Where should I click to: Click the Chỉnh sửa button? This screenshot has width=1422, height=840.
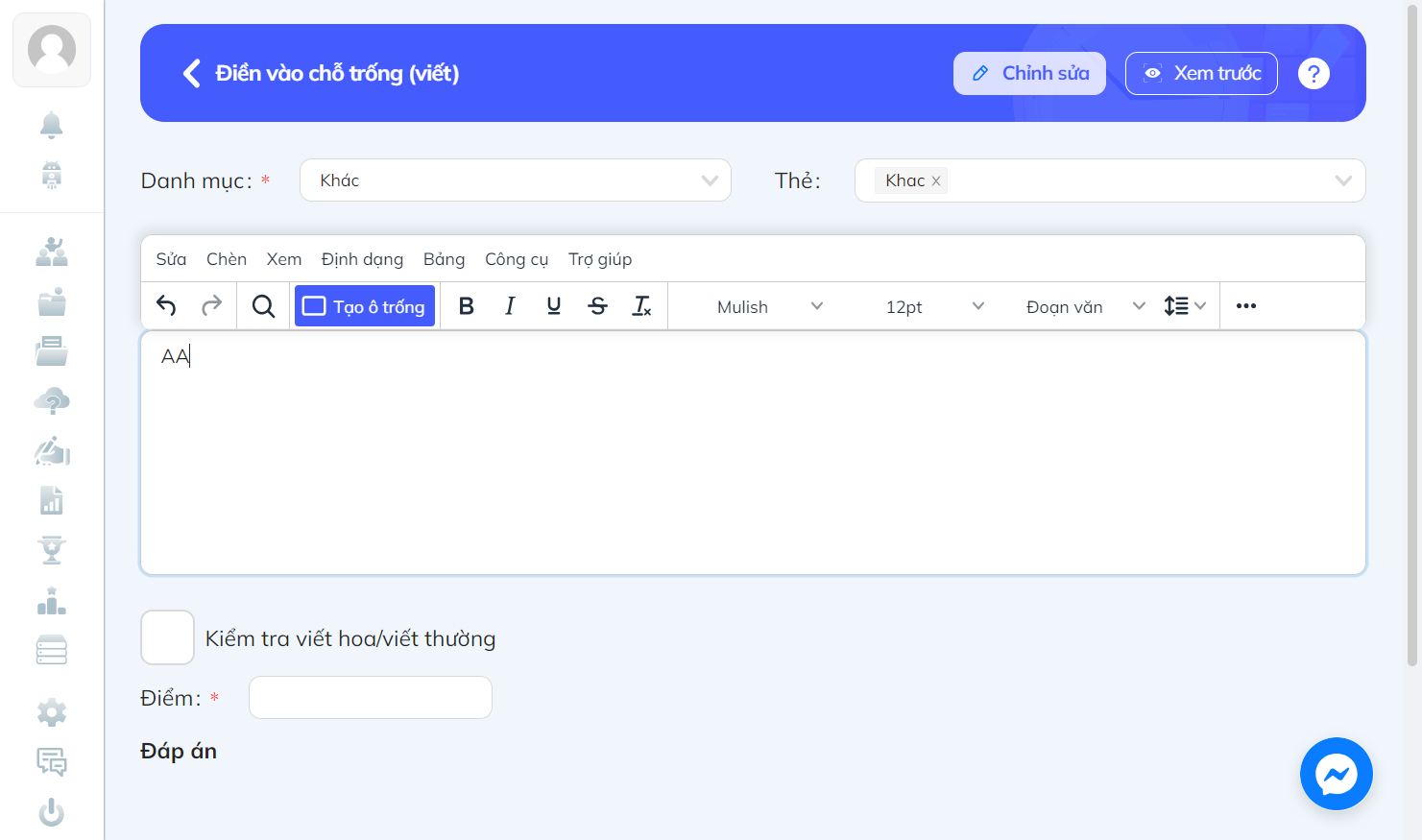pyautogui.click(x=1029, y=73)
